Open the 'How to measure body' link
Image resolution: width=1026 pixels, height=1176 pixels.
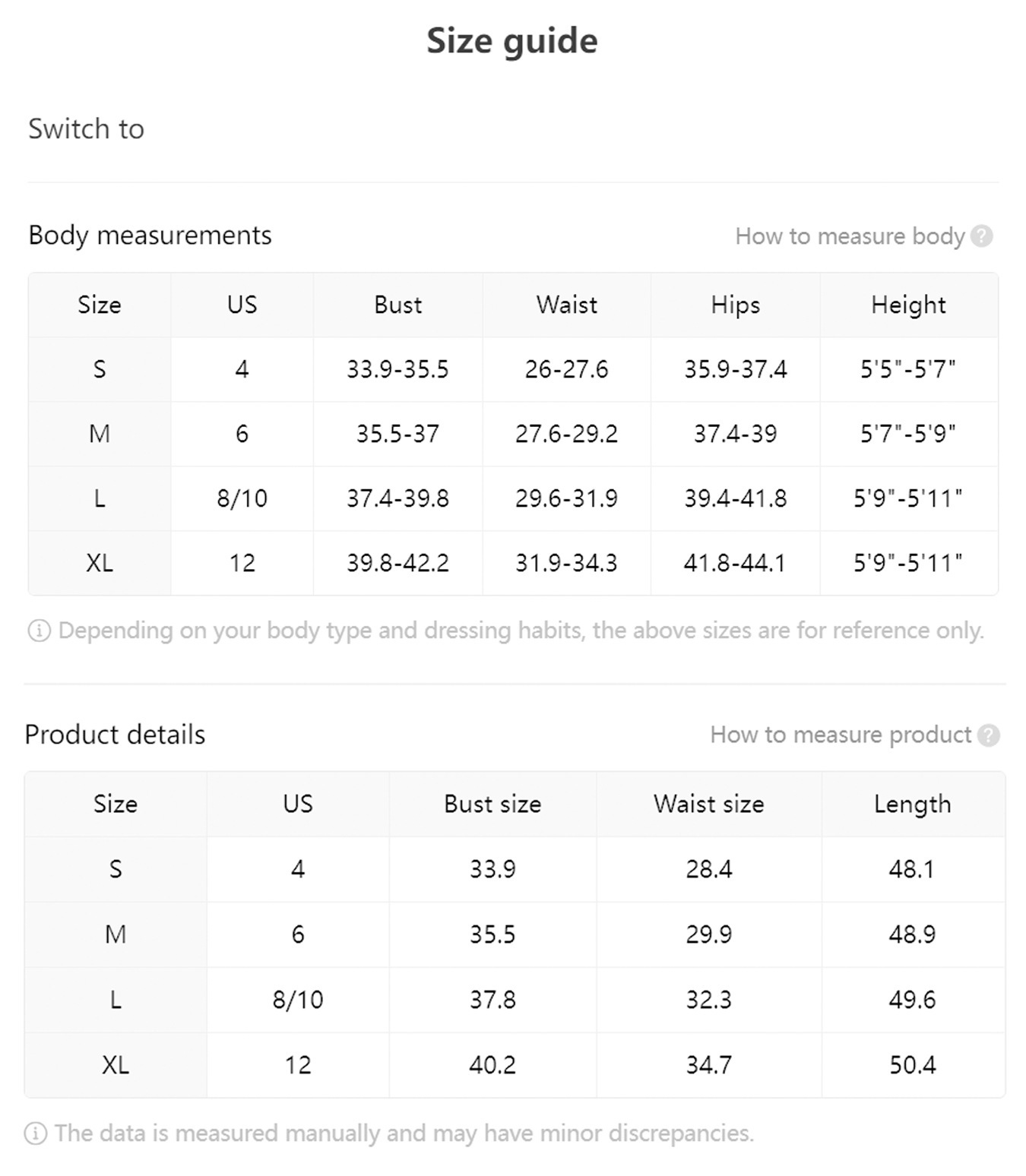850,236
